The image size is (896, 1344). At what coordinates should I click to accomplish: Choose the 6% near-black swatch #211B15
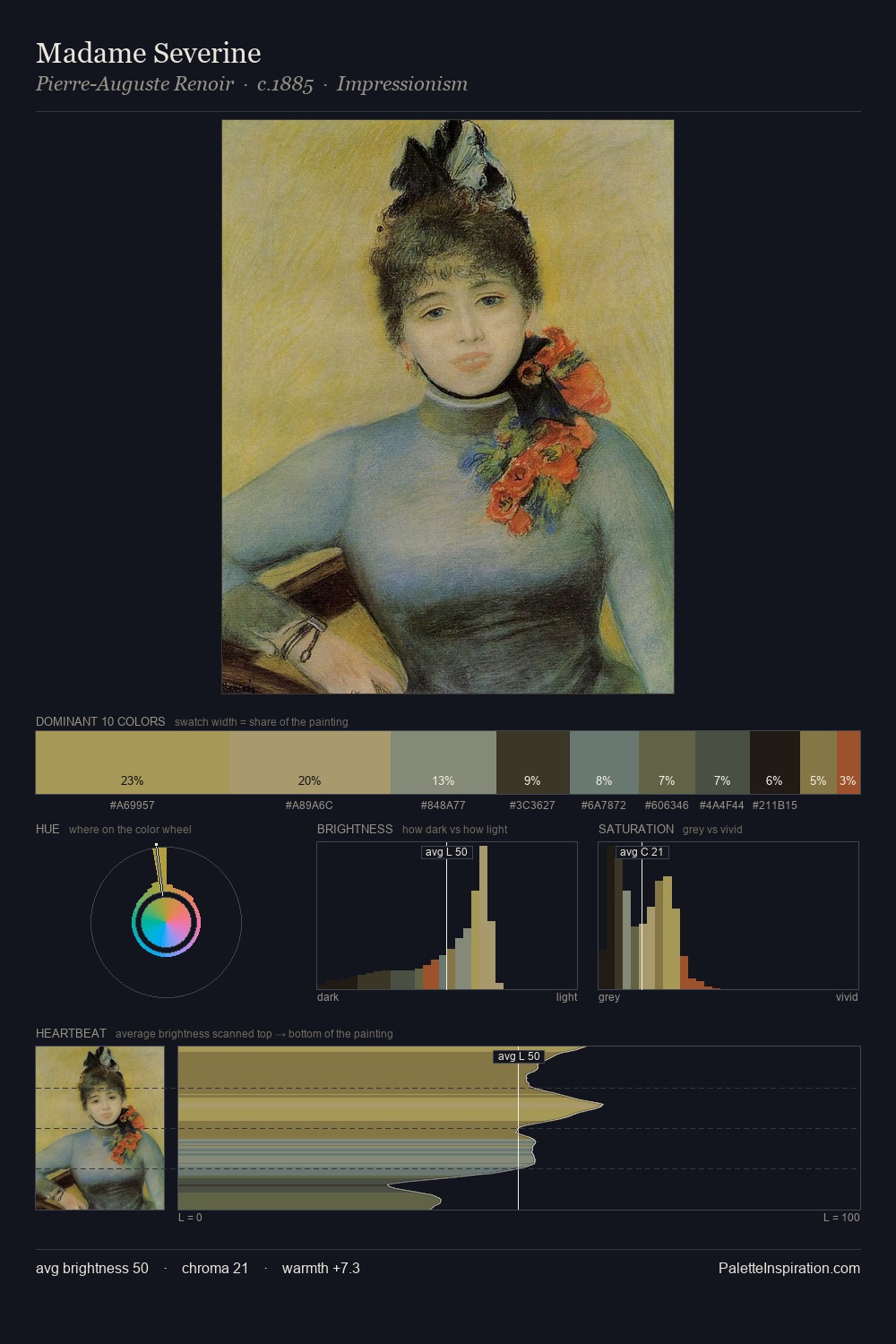point(774,762)
